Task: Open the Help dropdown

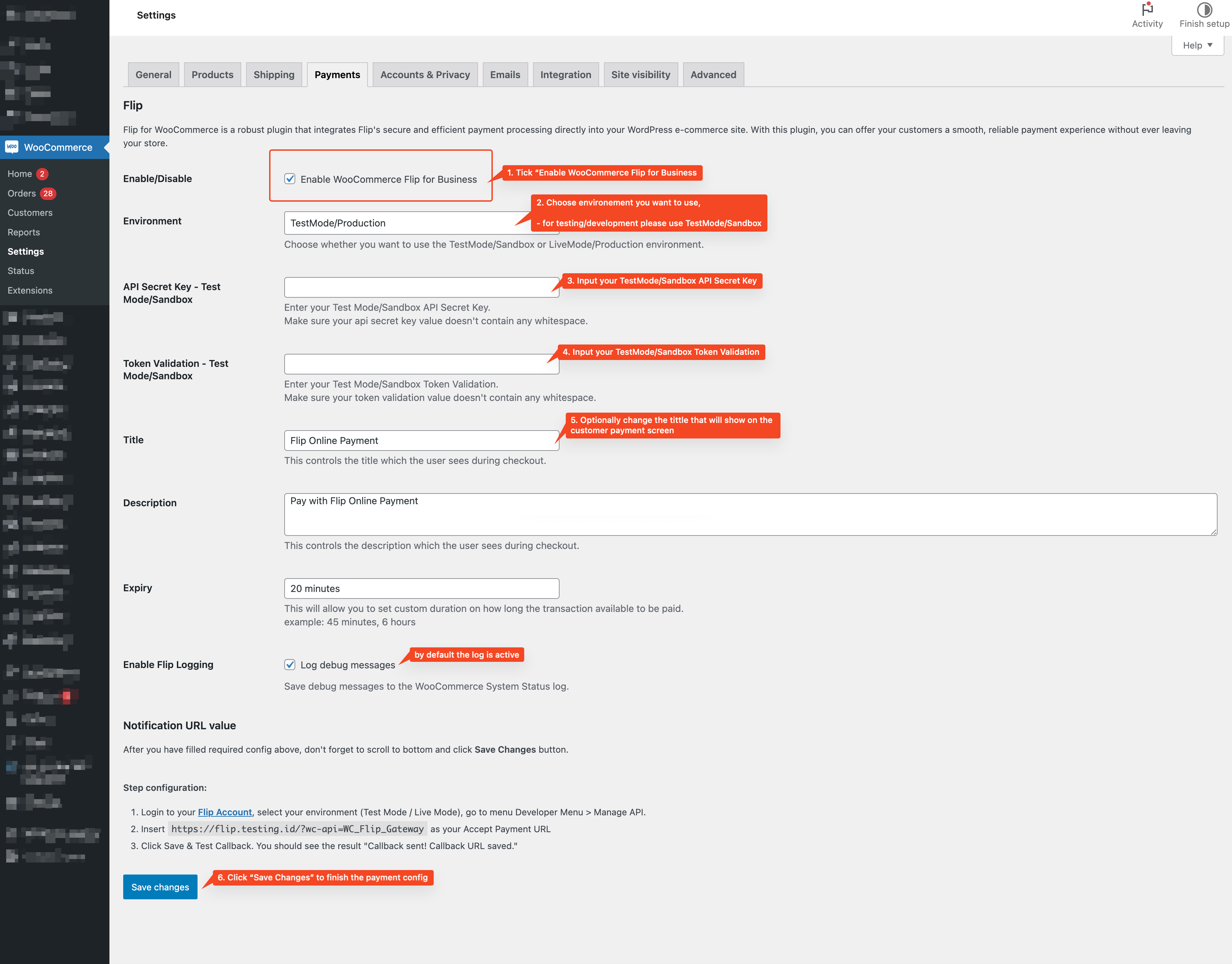Action: (x=1197, y=45)
